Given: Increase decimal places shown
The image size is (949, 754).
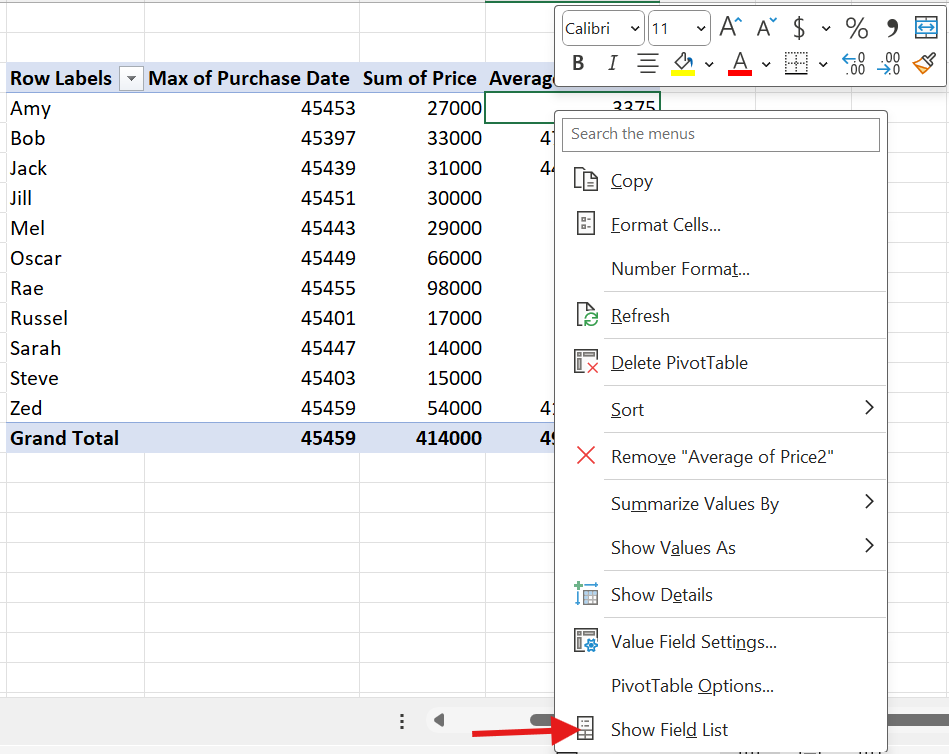Looking at the screenshot, I should tap(853, 63).
